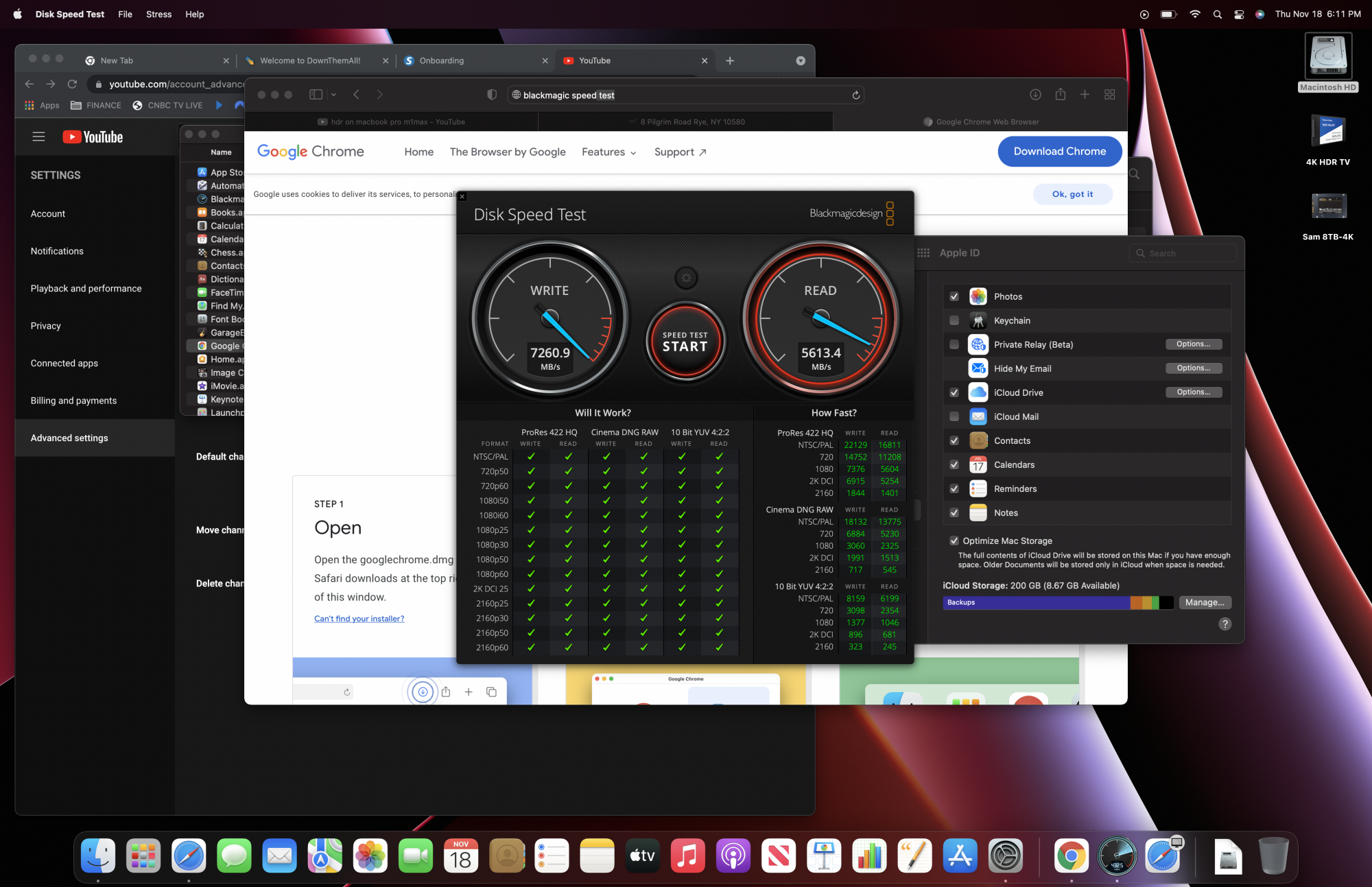Click the iCloud storage usage bar
Viewport: 1372px width, 887px height.
tap(1057, 602)
